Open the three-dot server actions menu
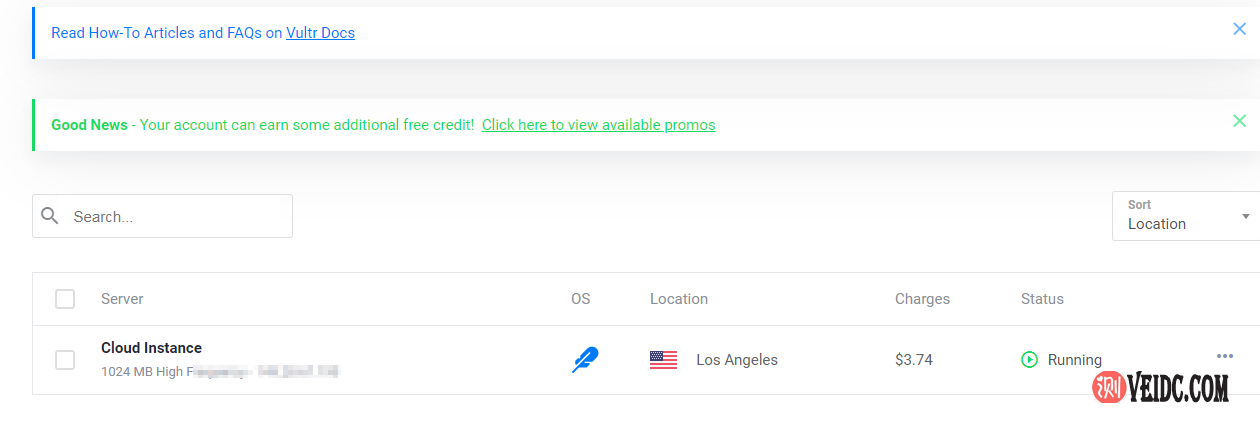 tap(1225, 356)
